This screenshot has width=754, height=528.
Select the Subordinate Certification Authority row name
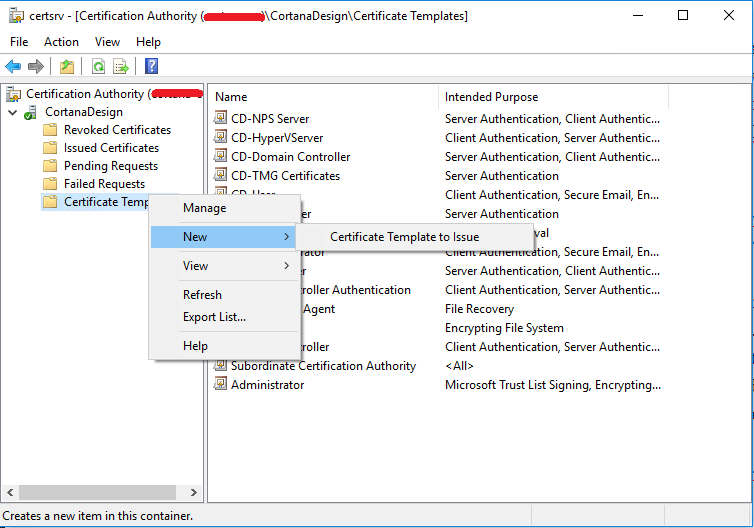323,366
